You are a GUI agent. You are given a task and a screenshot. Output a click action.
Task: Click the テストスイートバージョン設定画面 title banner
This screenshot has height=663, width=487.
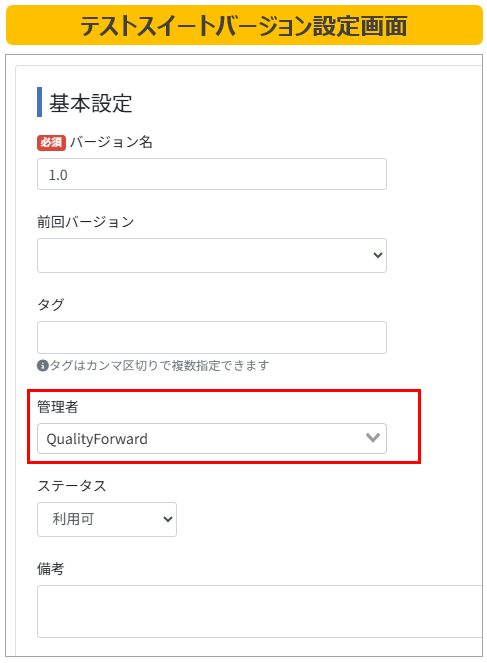point(244,25)
